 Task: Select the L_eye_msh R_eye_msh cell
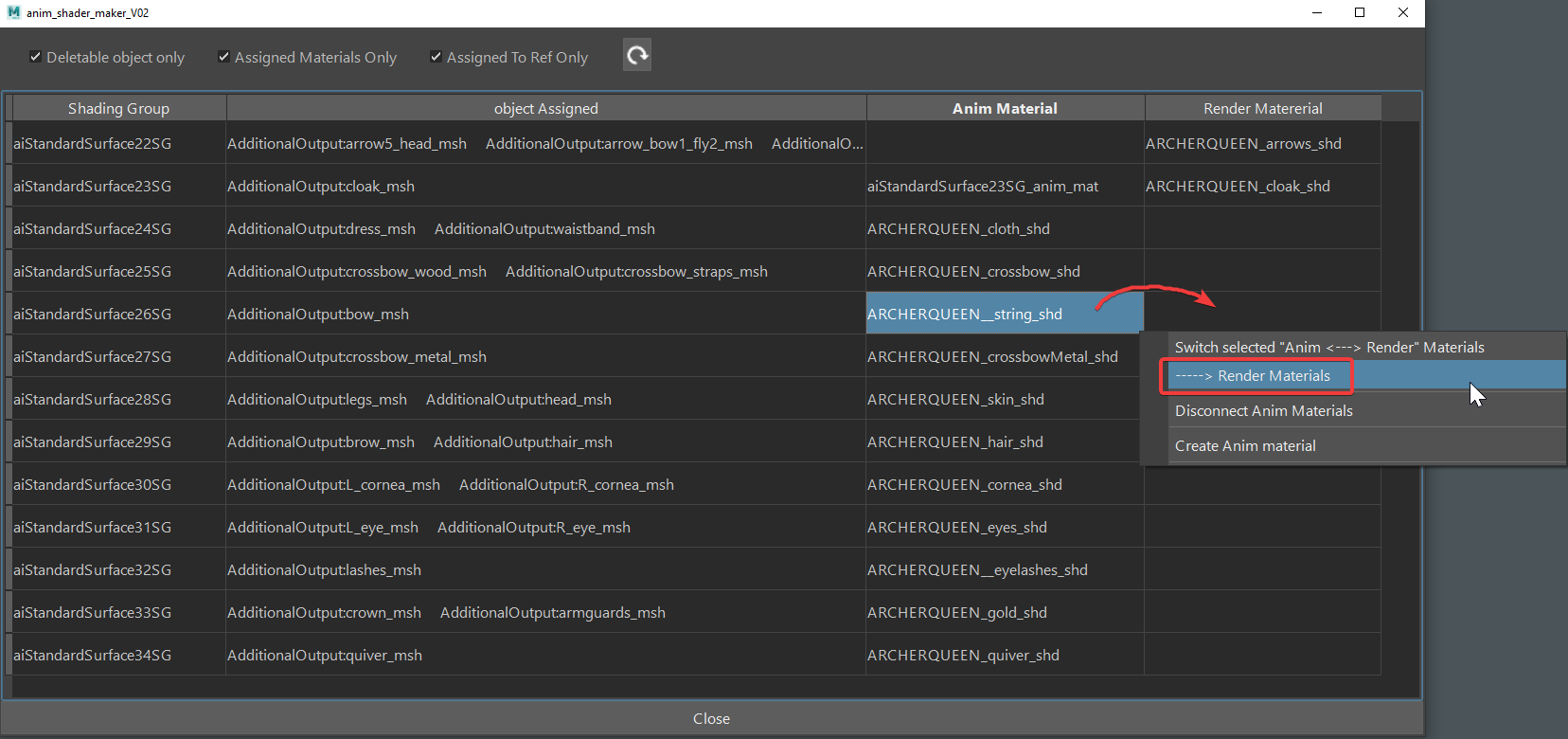coord(546,527)
